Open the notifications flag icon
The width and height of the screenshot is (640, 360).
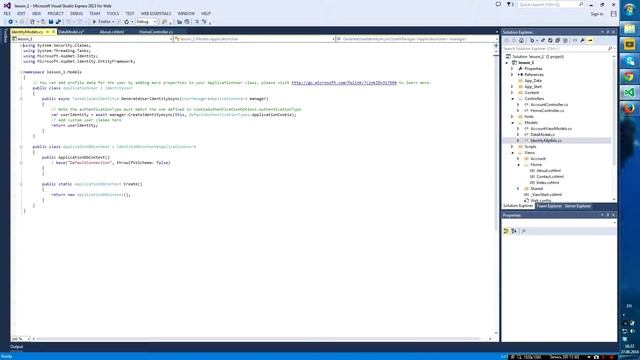coord(509,4)
